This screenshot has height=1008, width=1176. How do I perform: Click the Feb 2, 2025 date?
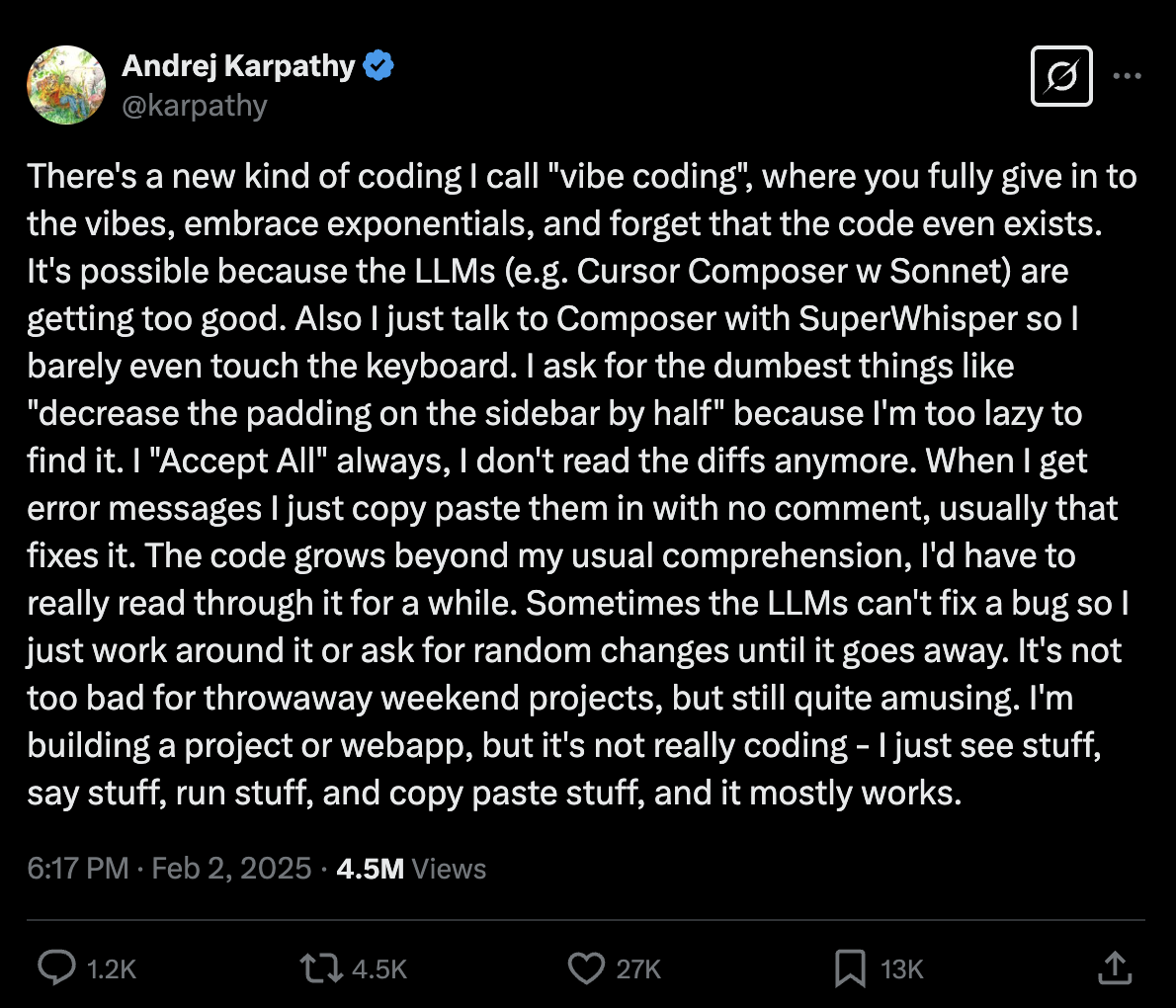pyautogui.click(x=232, y=869)
